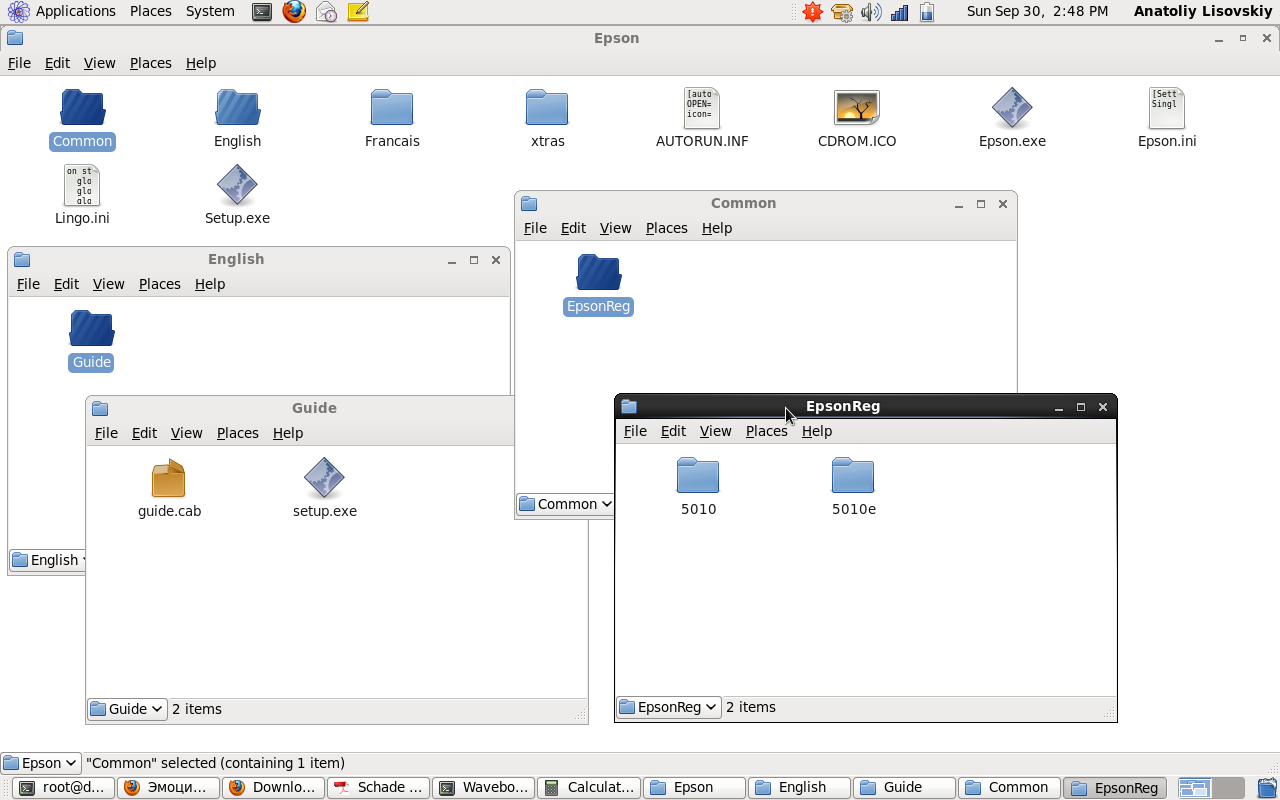Image resolution: width=1280 pixels, height=800 pixels.
Task: Switch to the English taskbar button
Action: pos(800,788)
